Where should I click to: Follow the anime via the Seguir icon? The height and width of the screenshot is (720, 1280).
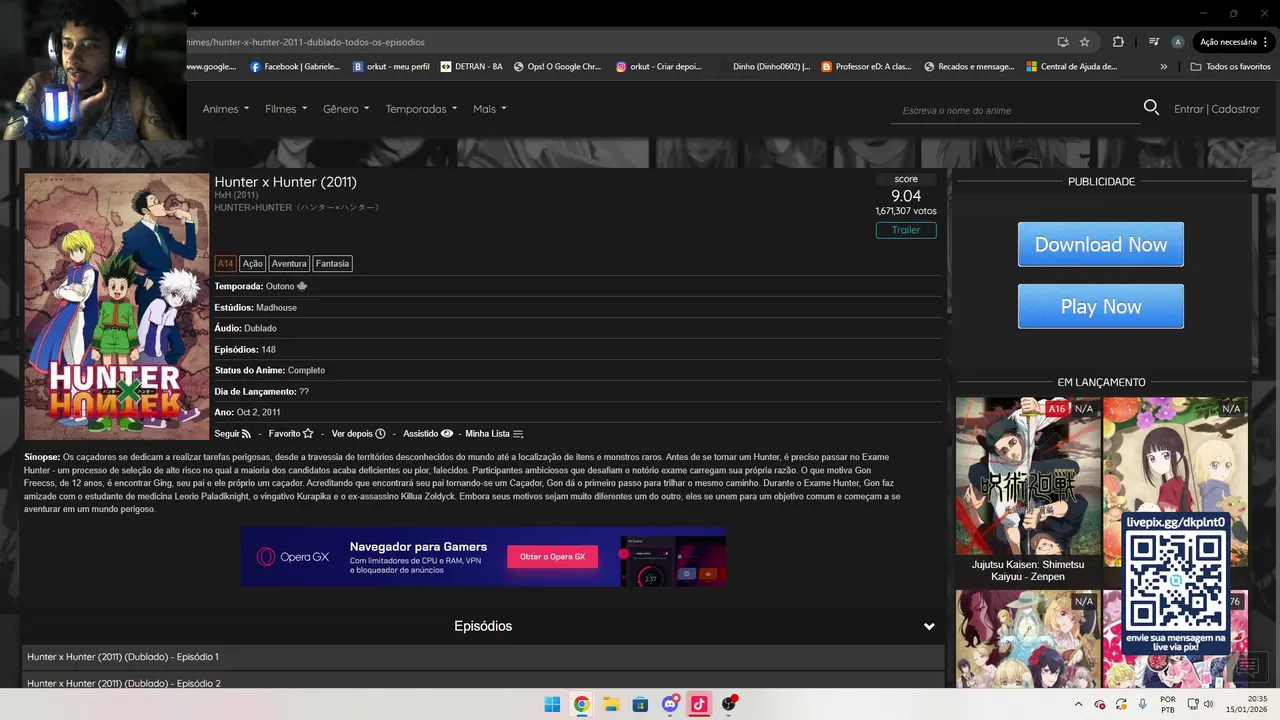click(246, 434)
